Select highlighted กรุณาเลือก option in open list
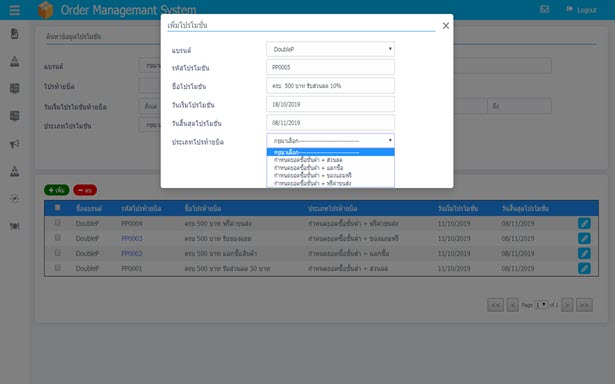Image resolution: width=615 pixels, height=384 pixels. coord(330,152)
